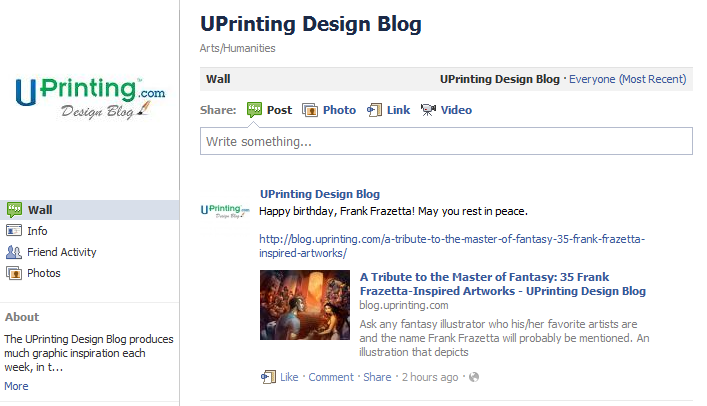Click the Info icon in the sidebar

(x=14, y=231)
